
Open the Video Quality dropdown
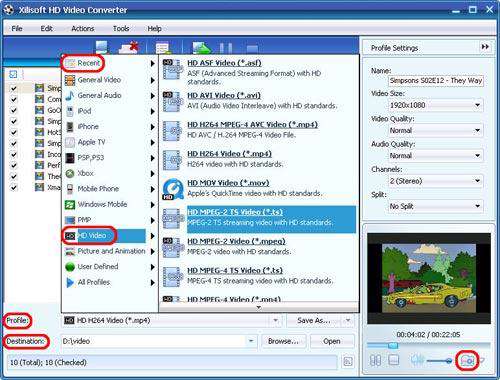478,130
